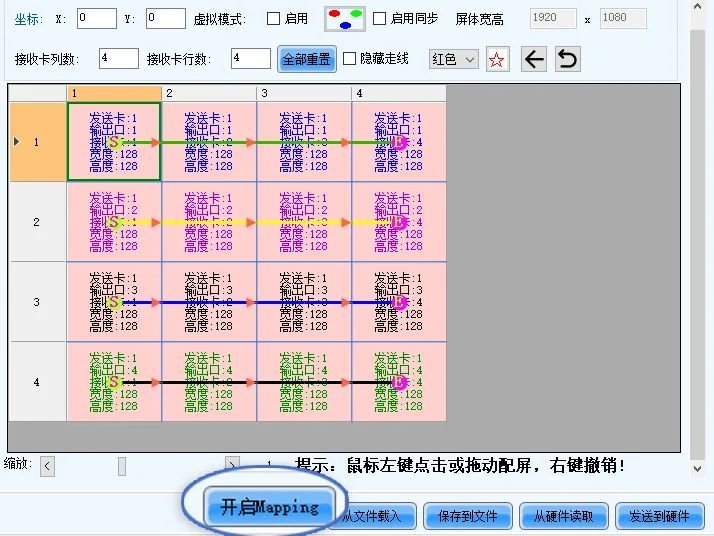Click the X coordinate input field
714x536 pixels.
[x=97, y=18]
